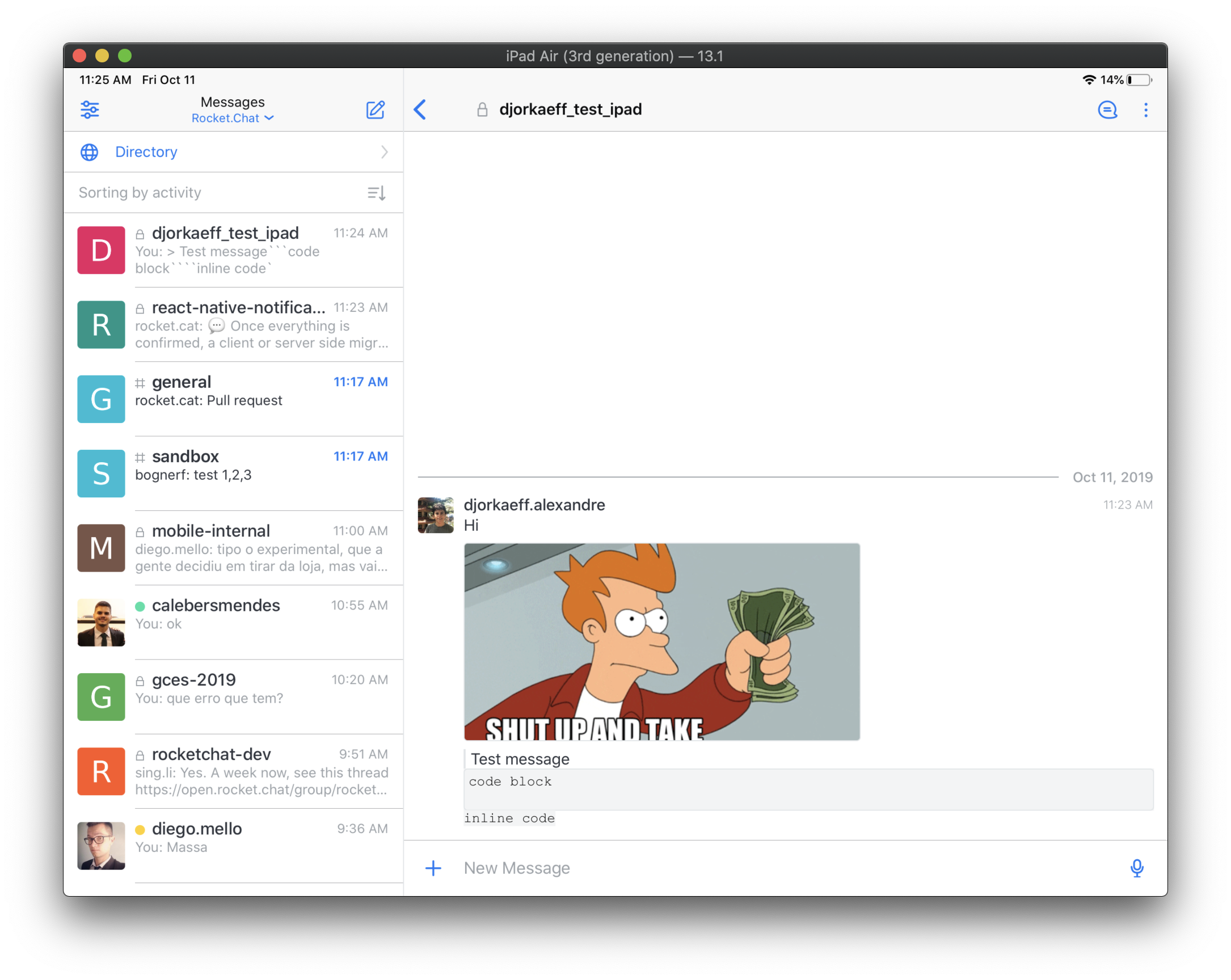Expand the Rocket.Chat server dropdown
The image size is (1231, 980).
click(233, 118)
